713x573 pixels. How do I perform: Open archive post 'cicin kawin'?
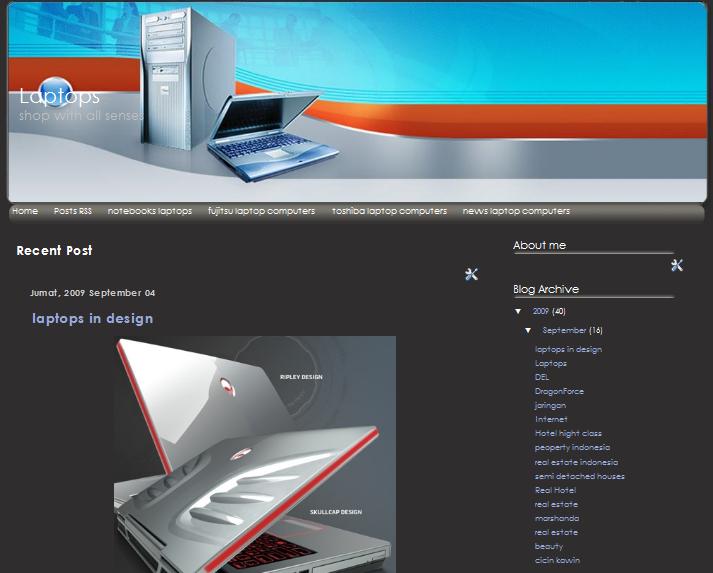(x=557, y=560)
